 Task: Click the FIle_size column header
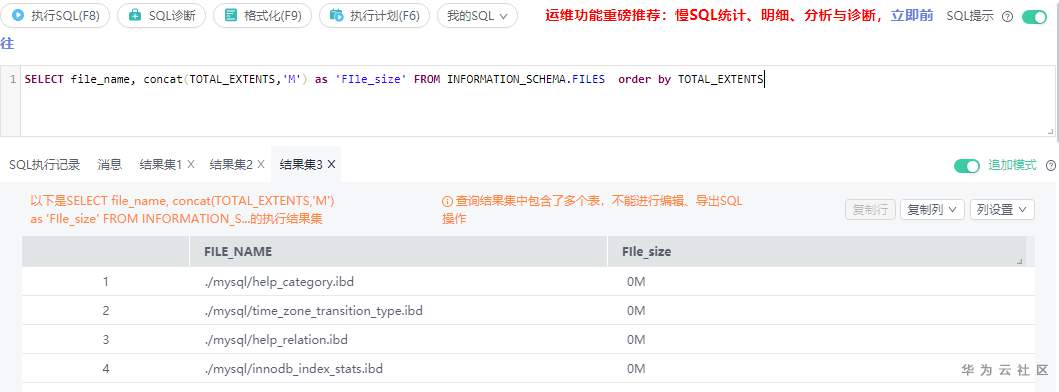click(x=817, y=251)
